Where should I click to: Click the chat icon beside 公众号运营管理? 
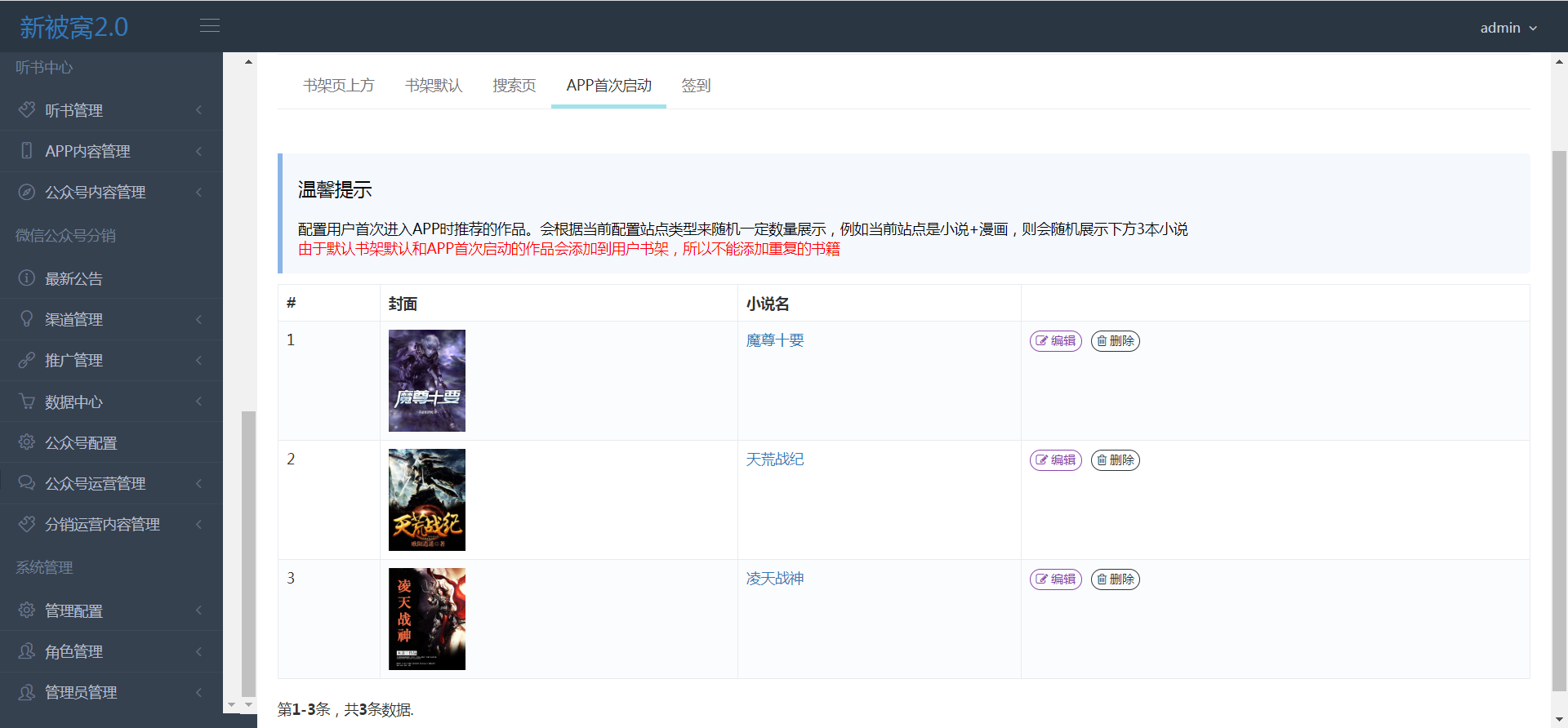(x=27, y=483)
